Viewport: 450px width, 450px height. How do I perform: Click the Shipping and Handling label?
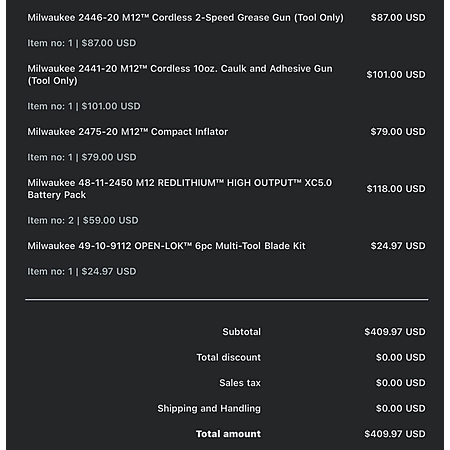coord(209,409)
